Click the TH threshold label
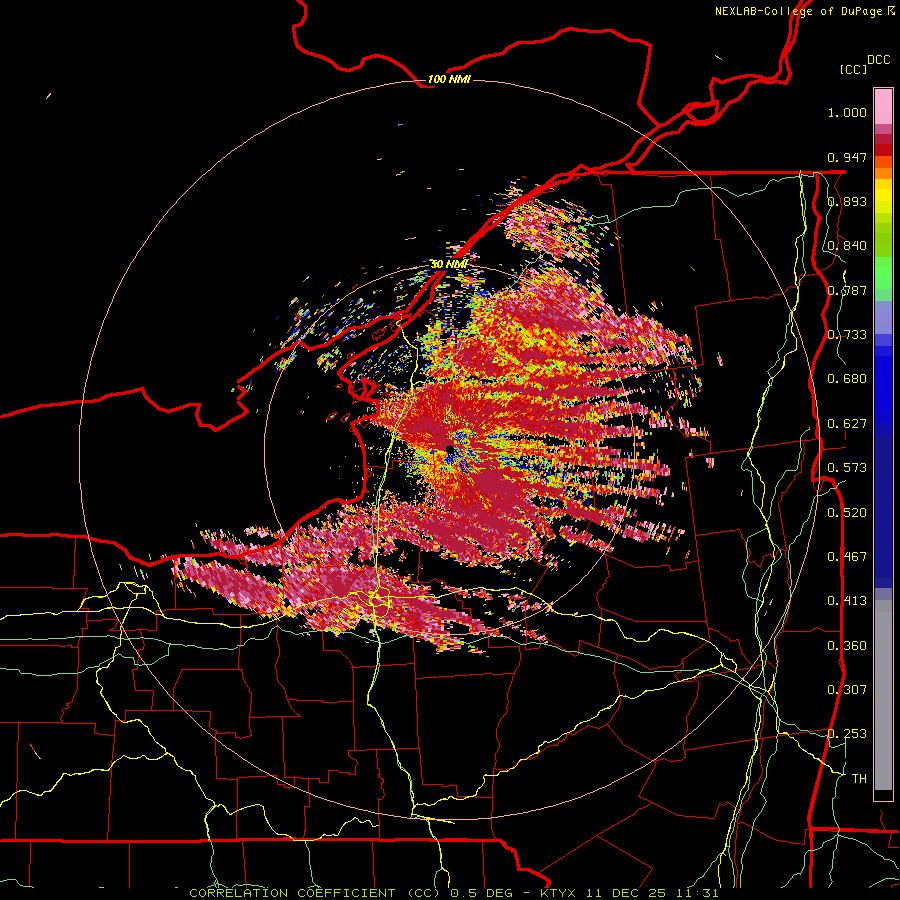Screen dimensions: 900x900 [859, 779]
